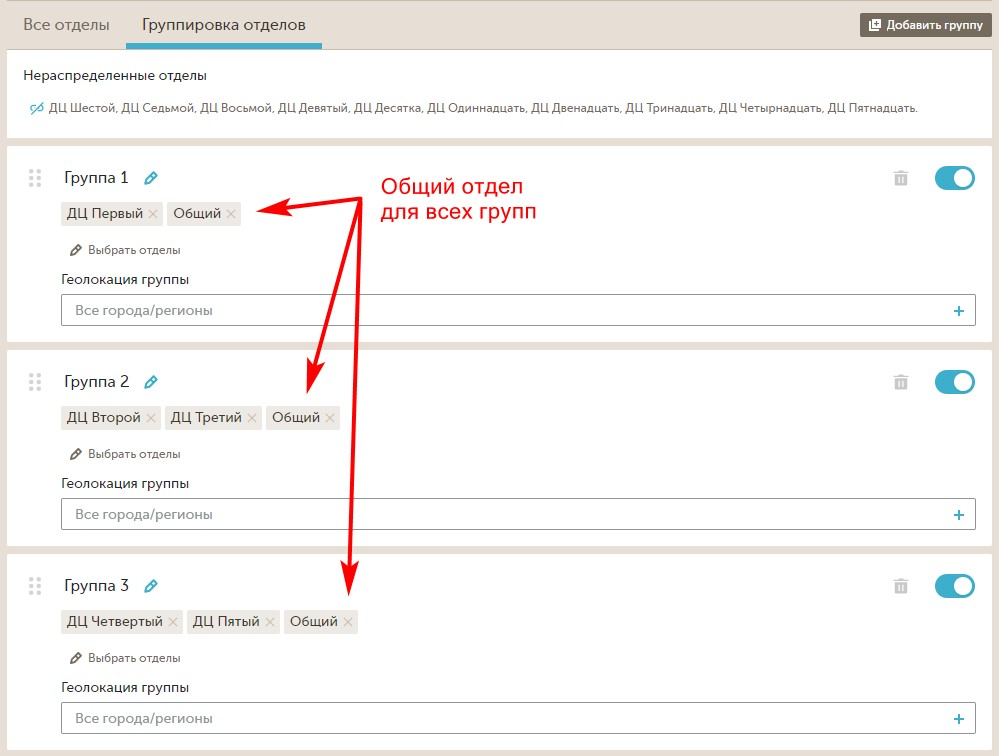Delete Группа 1 with the trash icon
The height and width of the screenshot is (756, 999).
tap(901, 178)
